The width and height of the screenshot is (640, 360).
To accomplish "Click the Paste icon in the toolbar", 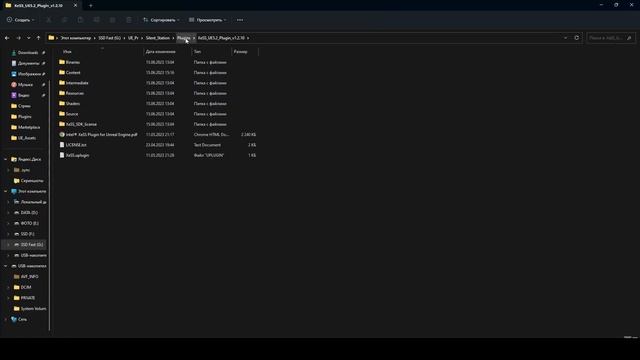I will pos(80,20).
